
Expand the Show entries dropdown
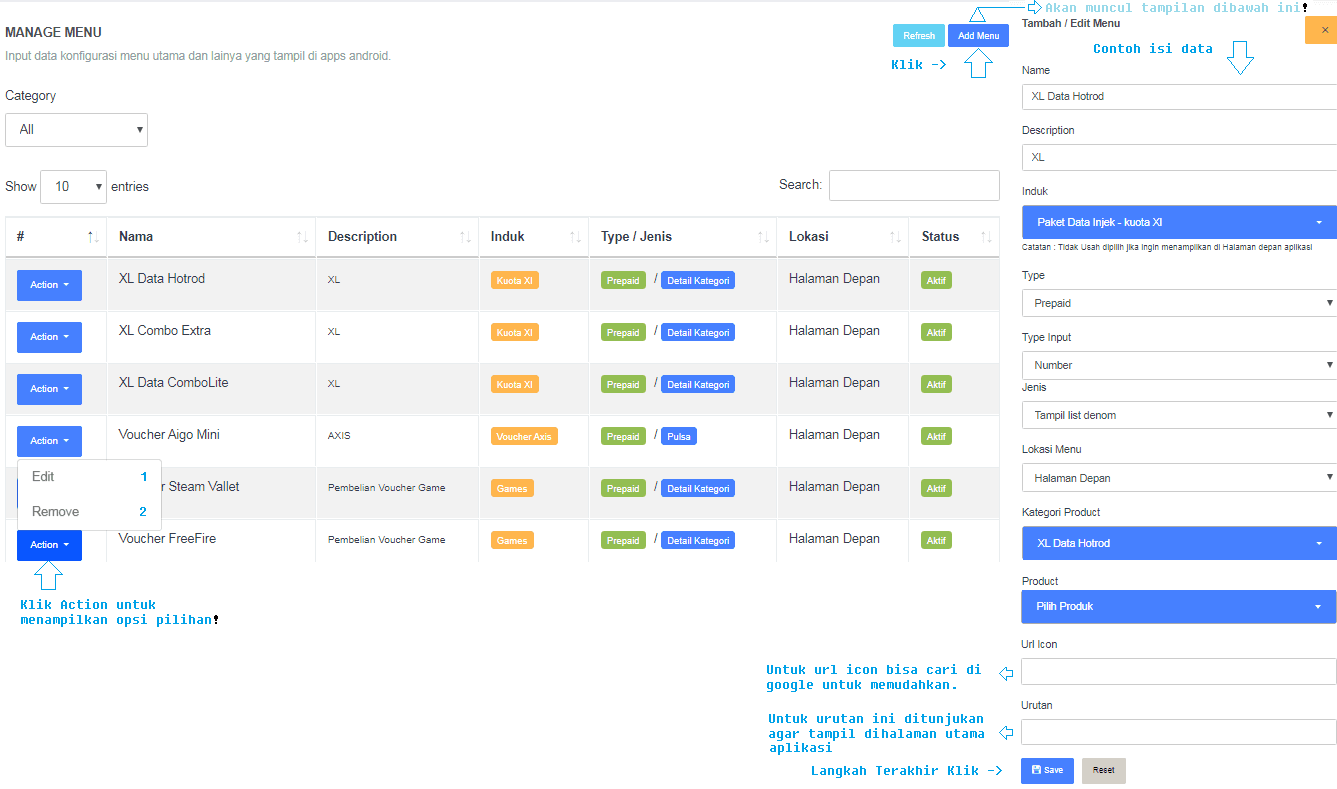tap(73, 187)
